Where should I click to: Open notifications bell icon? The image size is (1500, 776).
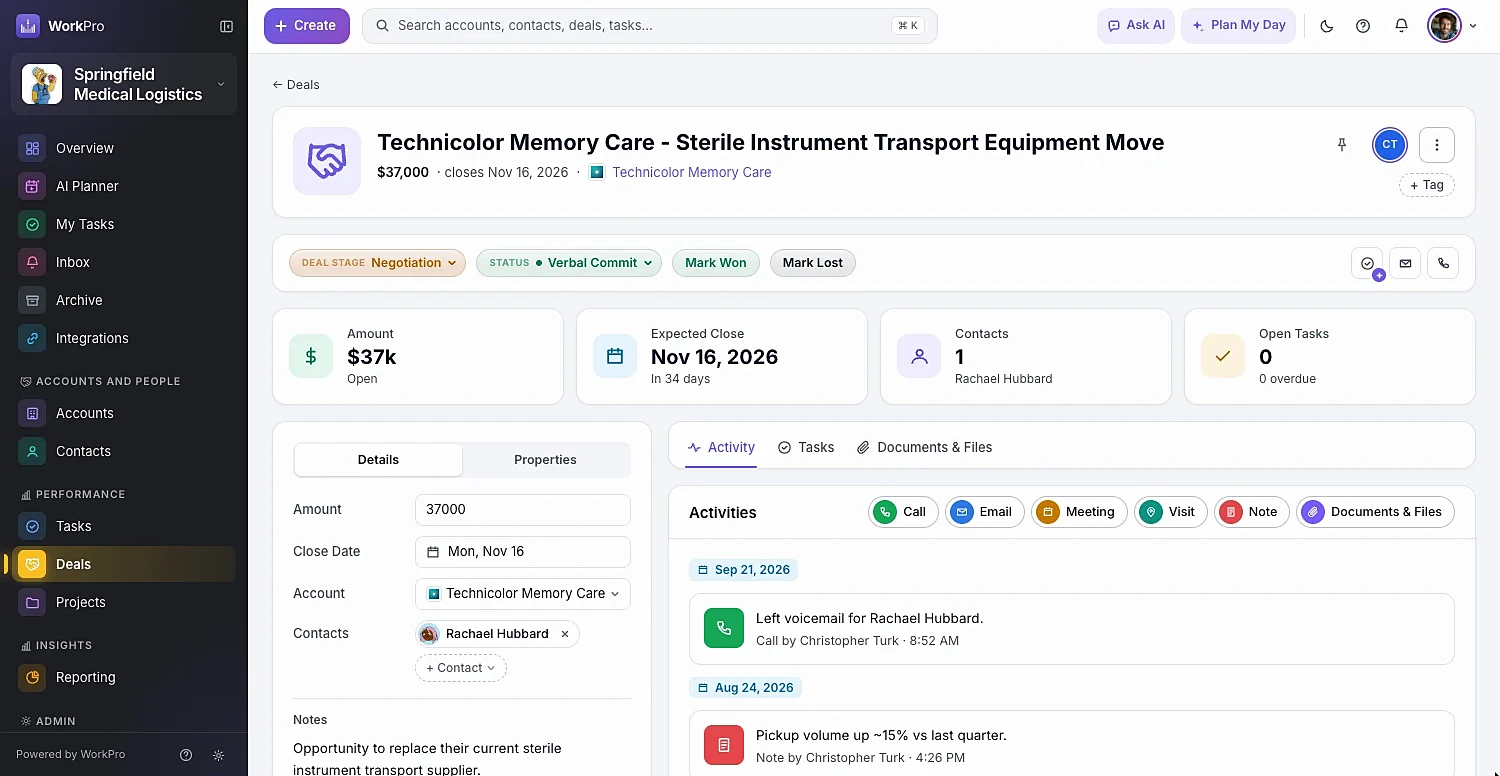coord(1401,26)
